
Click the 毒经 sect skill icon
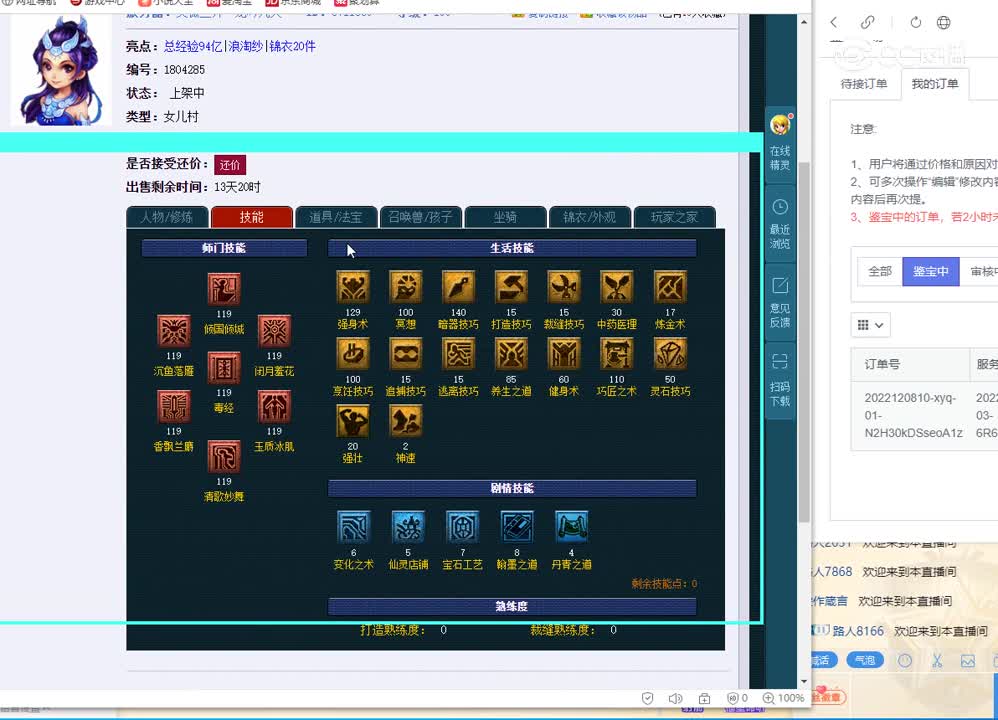[224, 368]
